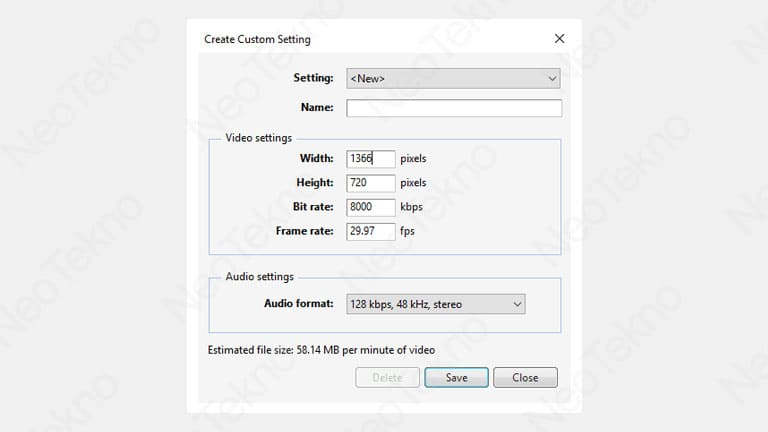This screenshot has width=768, height=432.
Task: Click the Frame rate label
Action: (304, 231)
